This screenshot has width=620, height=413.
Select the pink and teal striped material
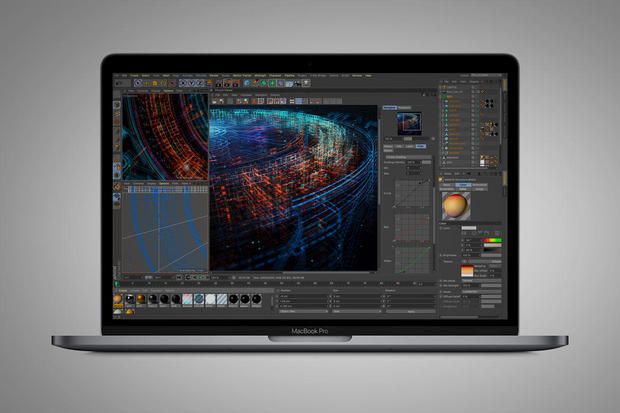pos(187,299)
